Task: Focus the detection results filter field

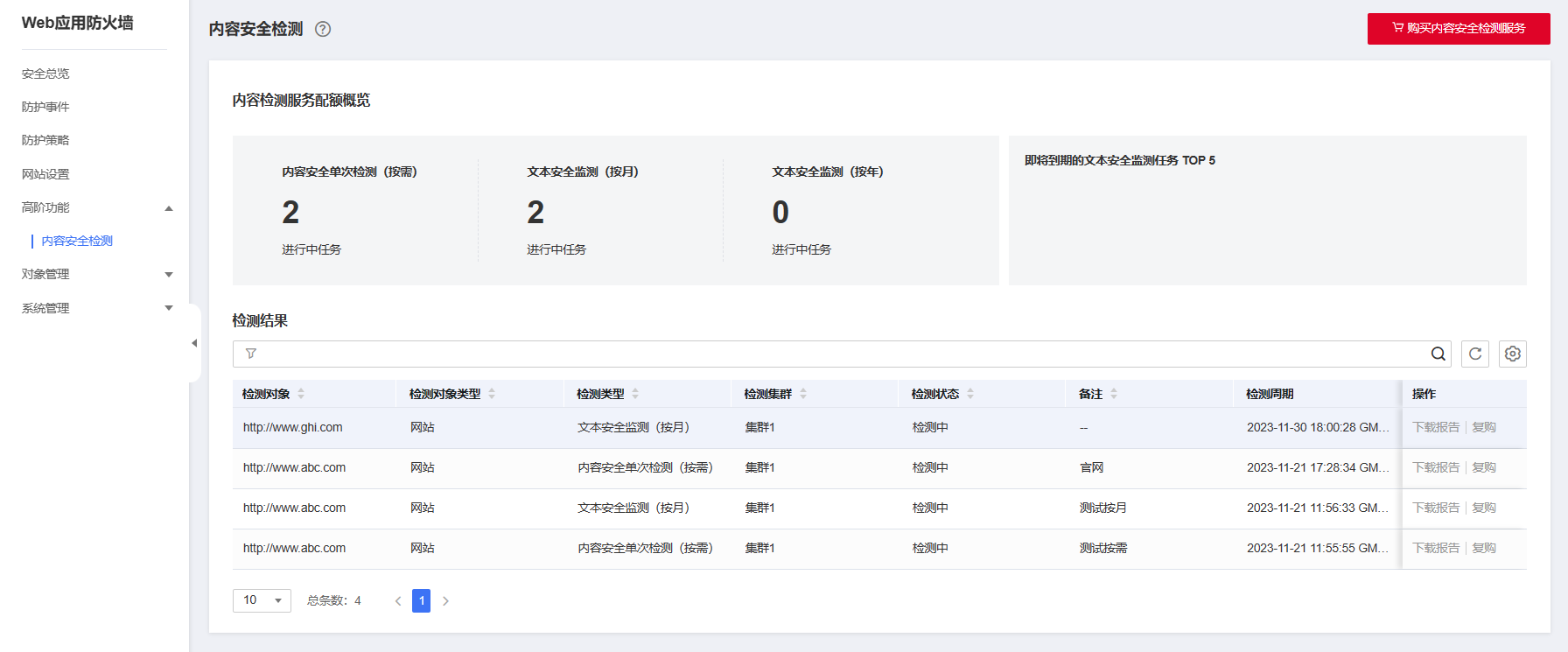Action: [831, 354]
